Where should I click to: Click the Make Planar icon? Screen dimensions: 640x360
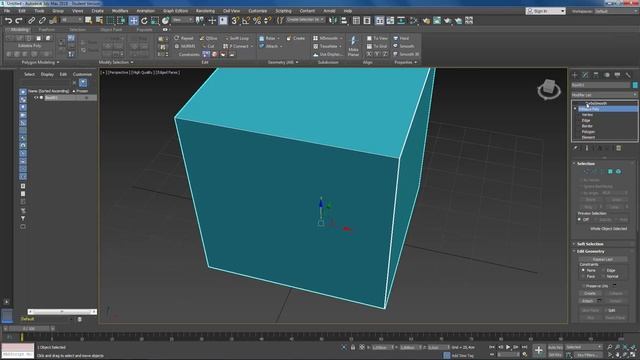pyautogui.click(x=353, y=46)
